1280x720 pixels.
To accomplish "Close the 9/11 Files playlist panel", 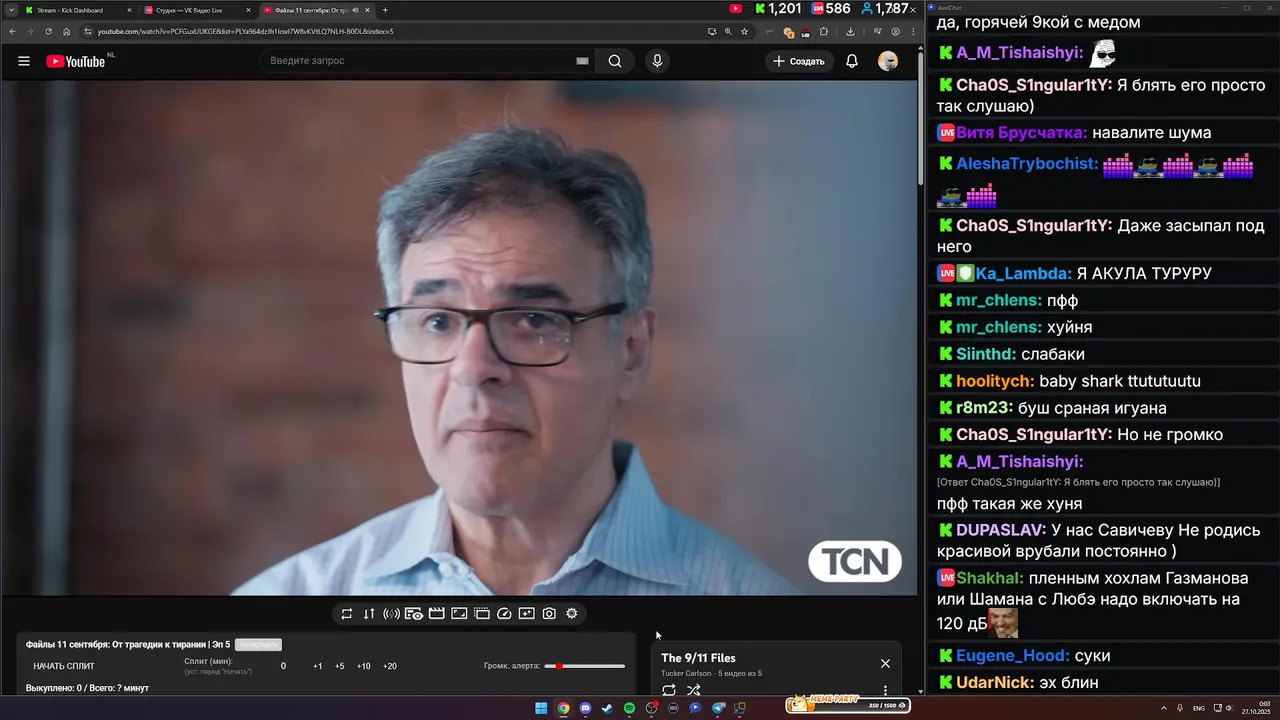I will point(885,663).
